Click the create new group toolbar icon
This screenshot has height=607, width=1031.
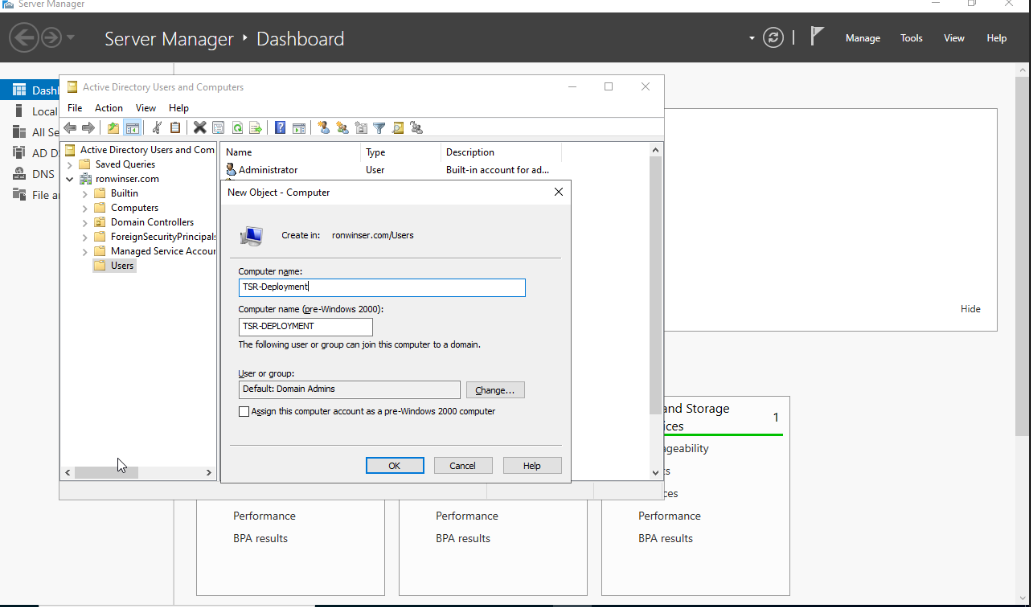(x=342, y=128)
